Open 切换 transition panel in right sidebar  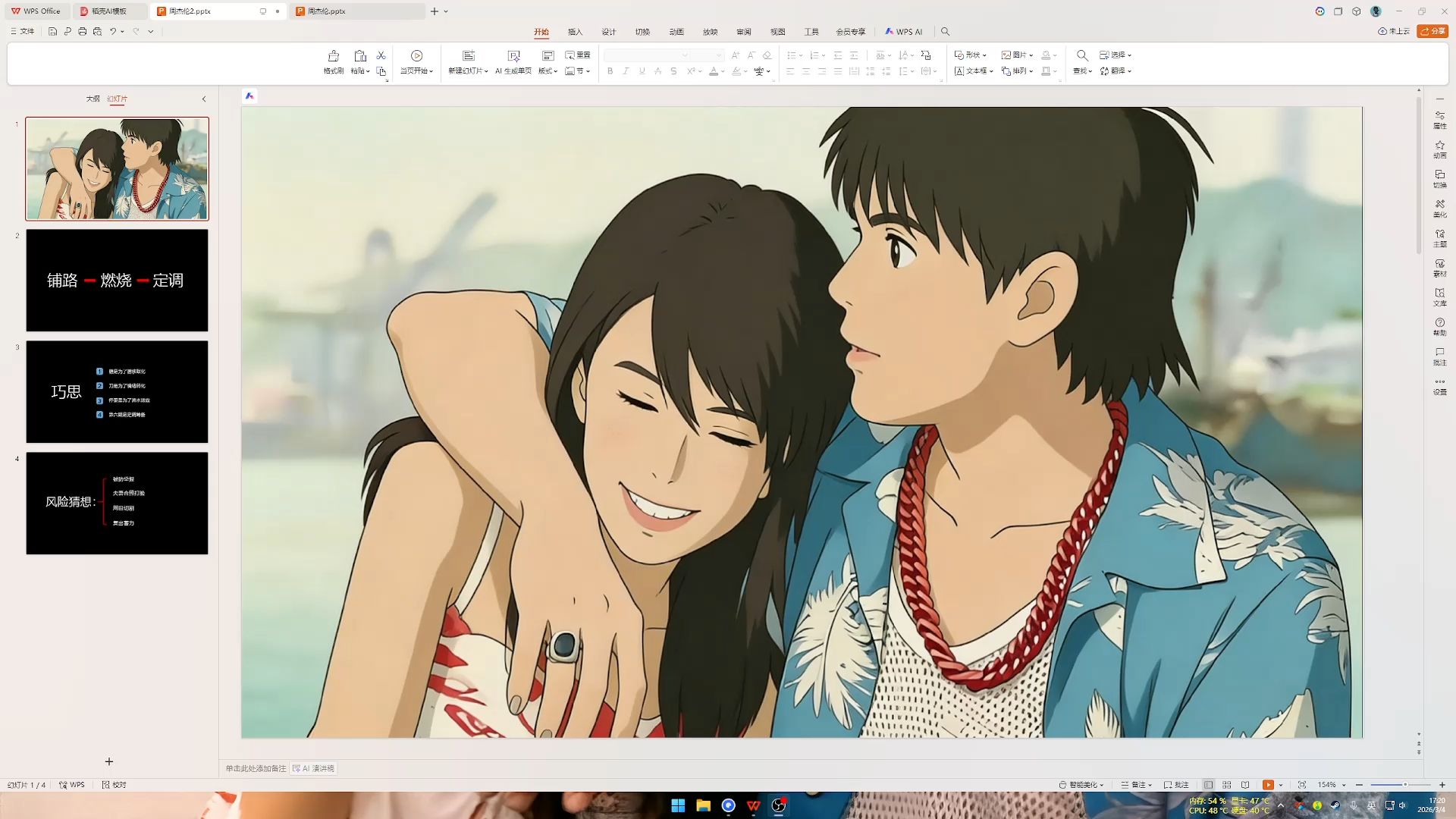tap(1439, 179)
